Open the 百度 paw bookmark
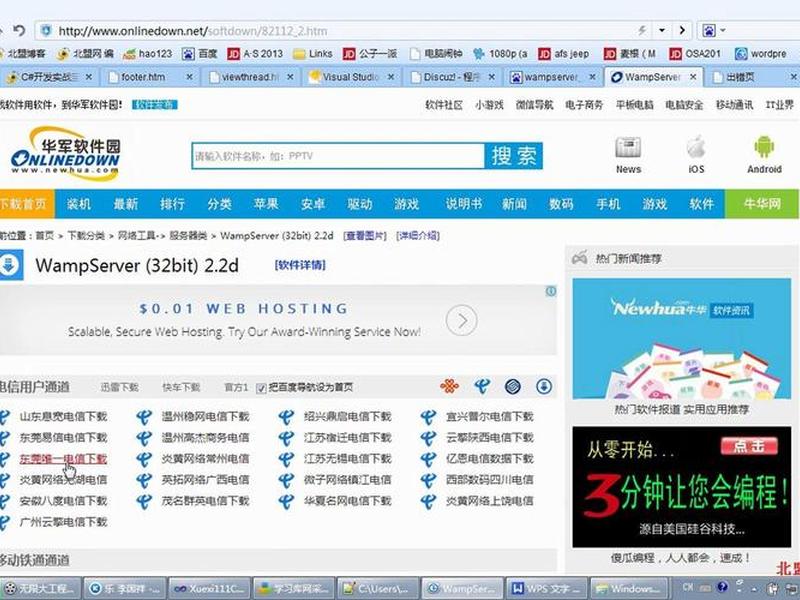 click(200, 54)
